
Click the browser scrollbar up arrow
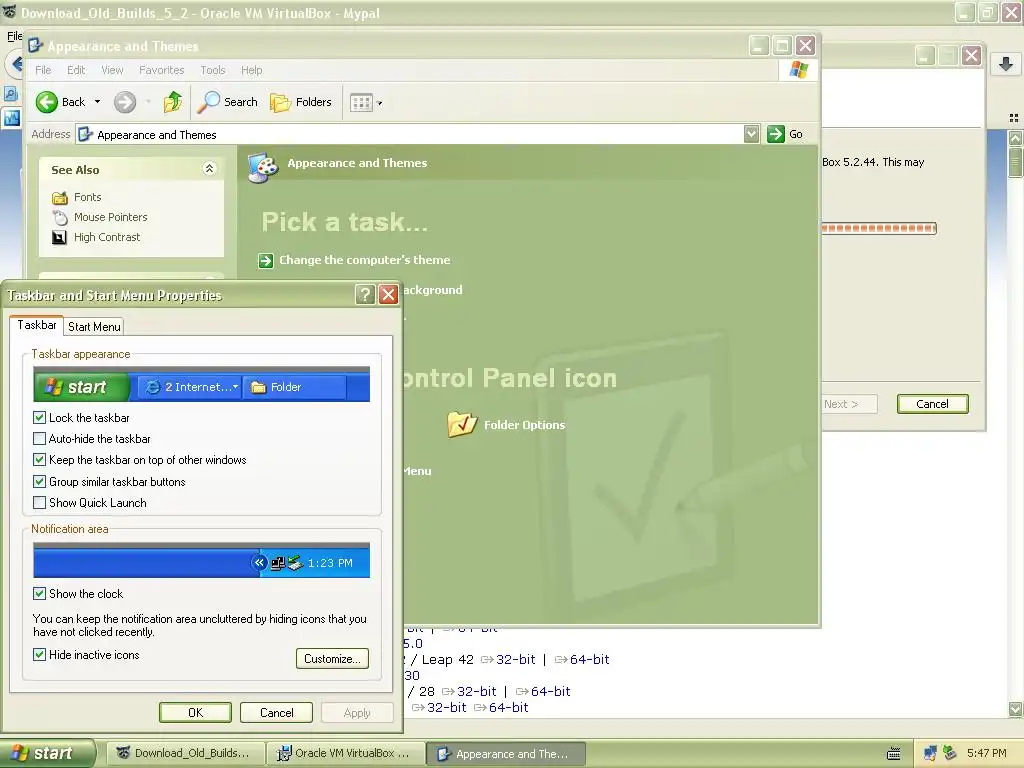click(1015, 138)
